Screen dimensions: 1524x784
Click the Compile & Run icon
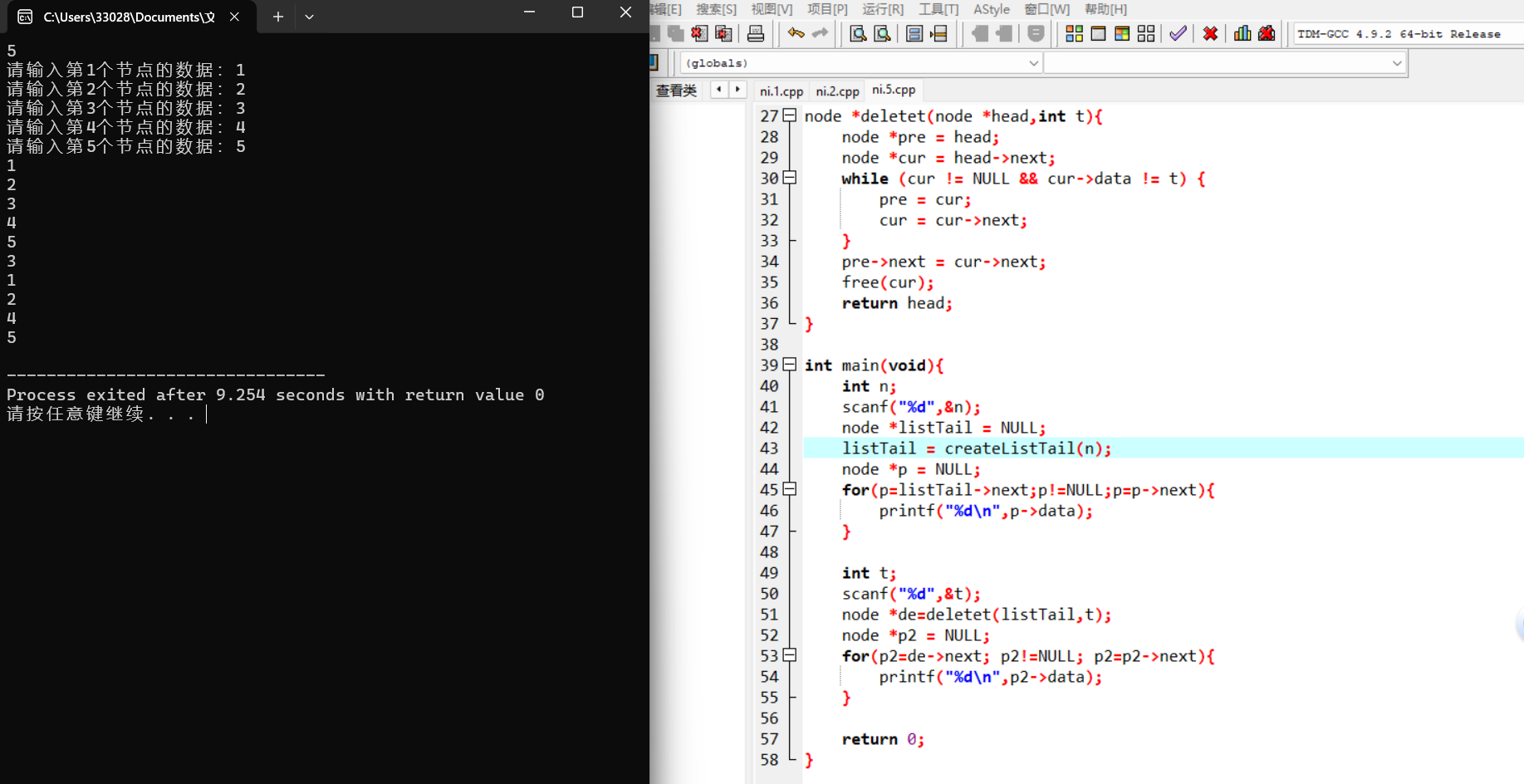tap(1122, 33)
